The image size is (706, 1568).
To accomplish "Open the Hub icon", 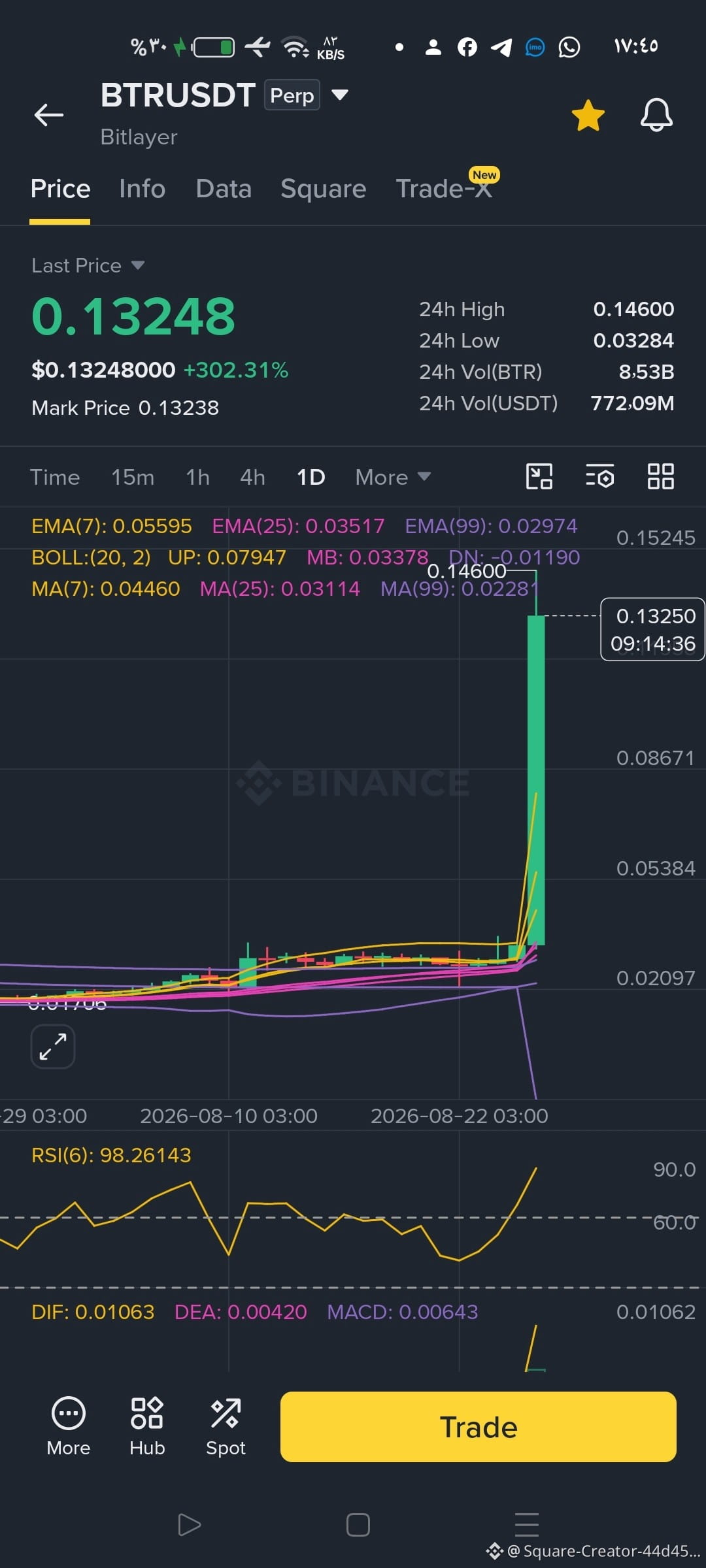I will pos(147,1428).
